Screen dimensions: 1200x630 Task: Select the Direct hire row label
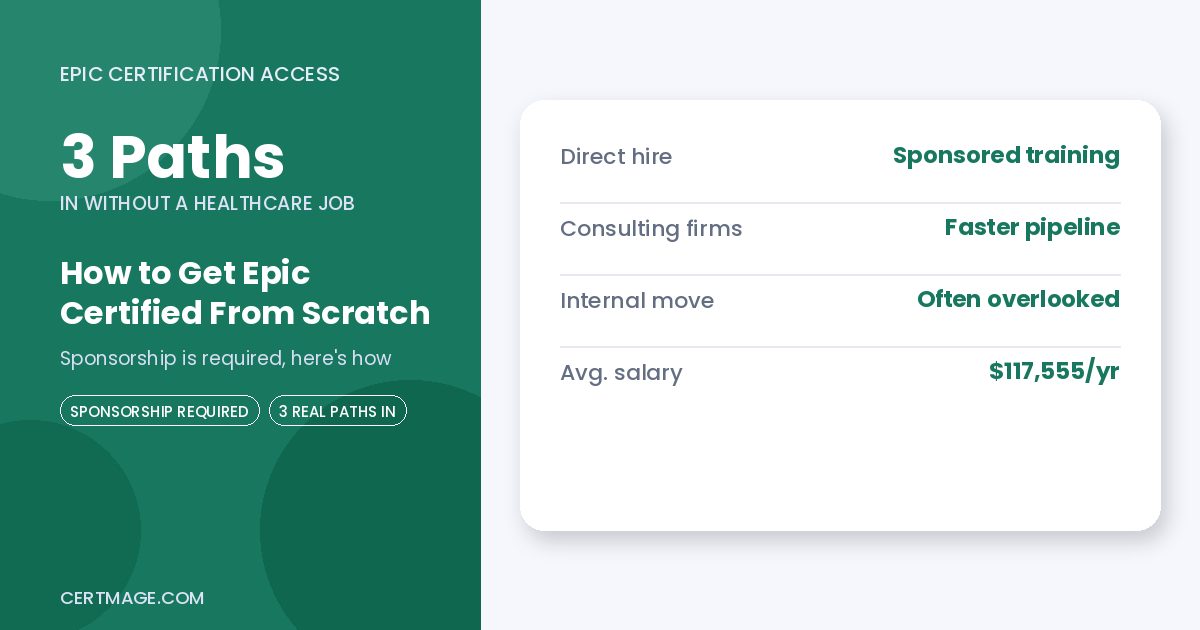[x=616, y=157]
